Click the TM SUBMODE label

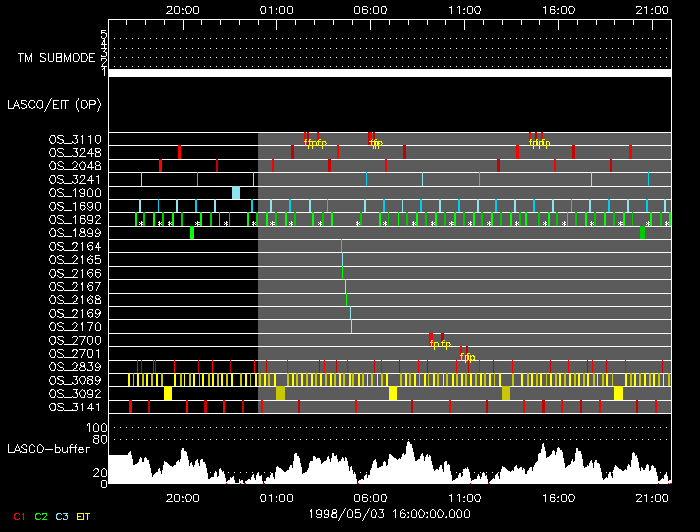point(55,58)
